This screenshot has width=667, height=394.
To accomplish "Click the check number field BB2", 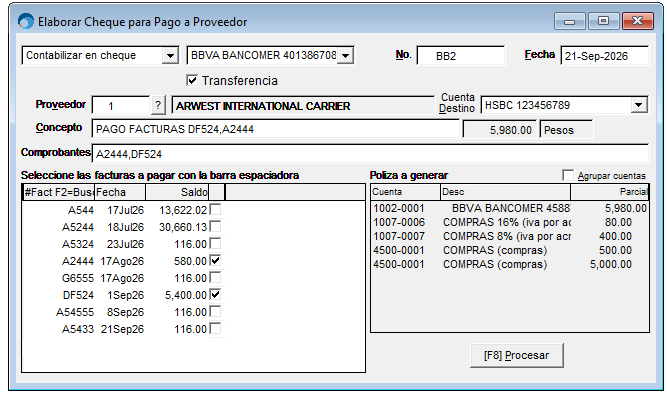I will pyautogui.click(x=461, y=56).
